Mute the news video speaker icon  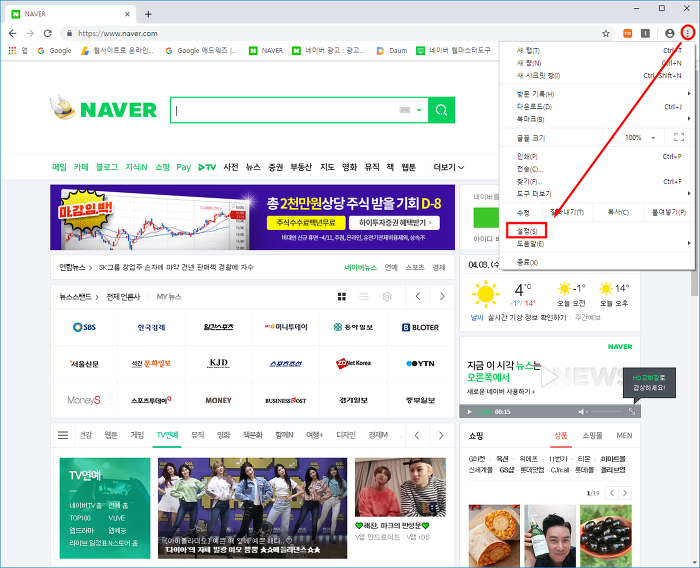[x=583, y=412]
